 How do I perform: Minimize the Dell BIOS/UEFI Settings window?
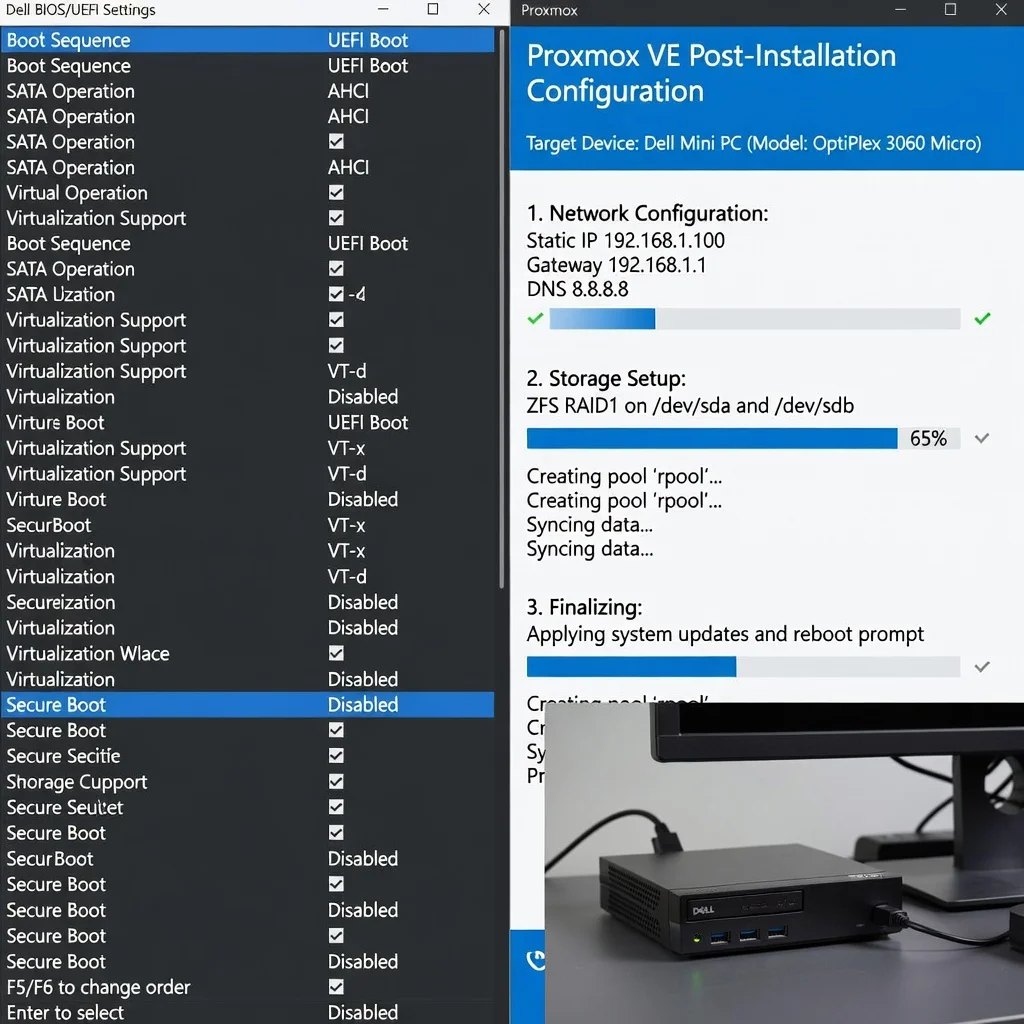383,9
